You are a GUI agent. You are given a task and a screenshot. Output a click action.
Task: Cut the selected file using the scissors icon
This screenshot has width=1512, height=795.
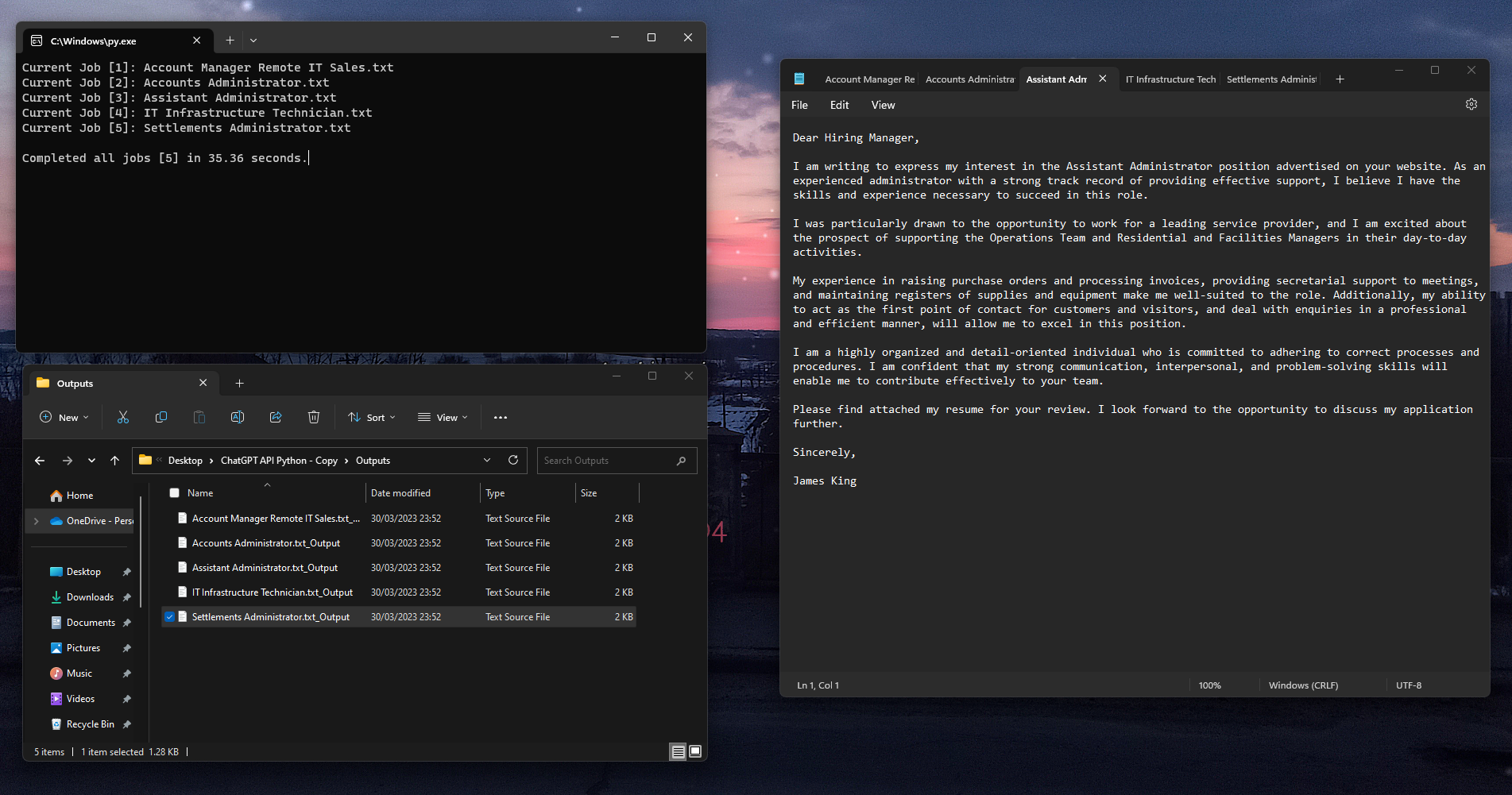click(122, 417)
